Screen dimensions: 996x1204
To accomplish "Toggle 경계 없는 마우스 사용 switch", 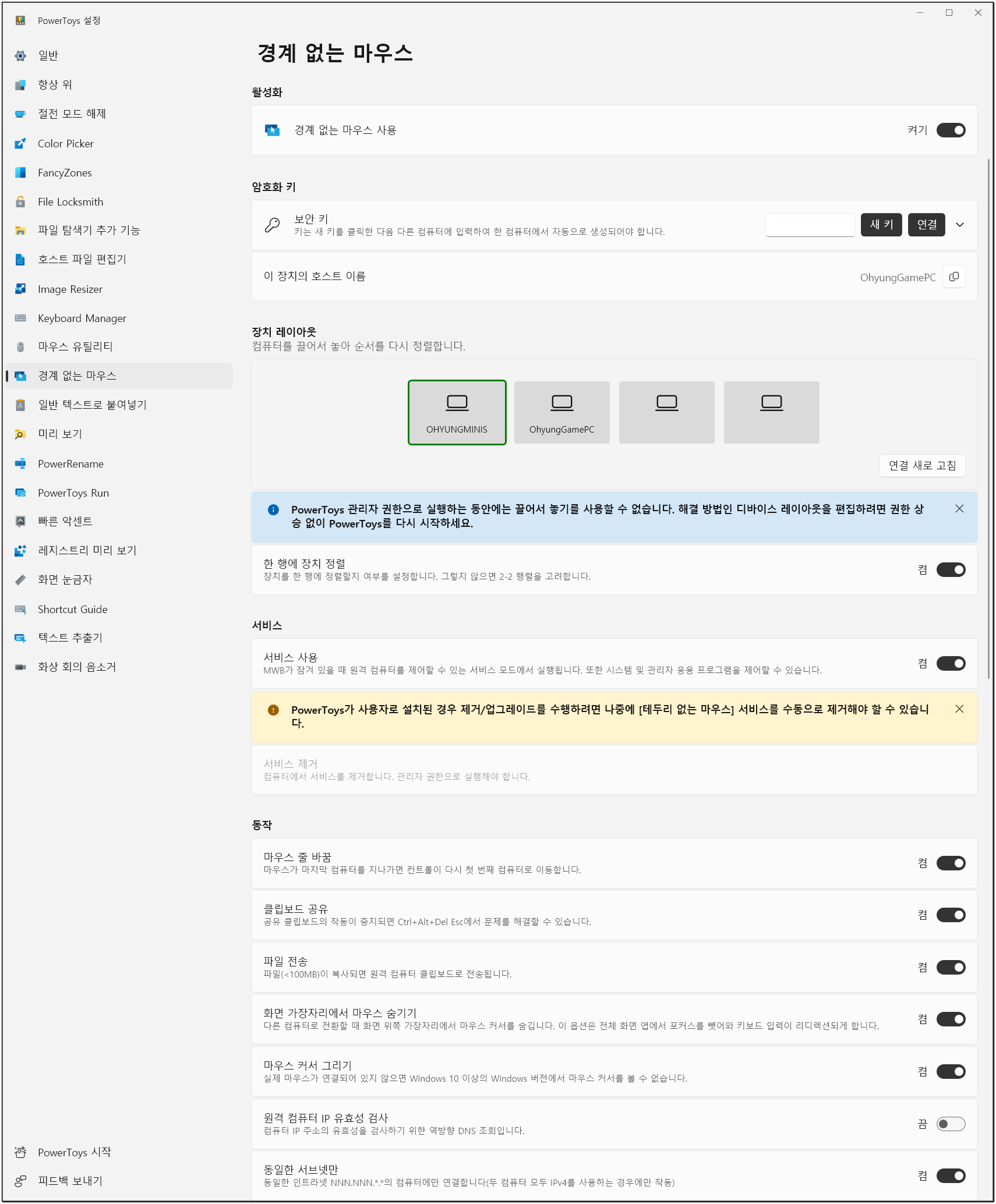I will (x=951, y=130).
